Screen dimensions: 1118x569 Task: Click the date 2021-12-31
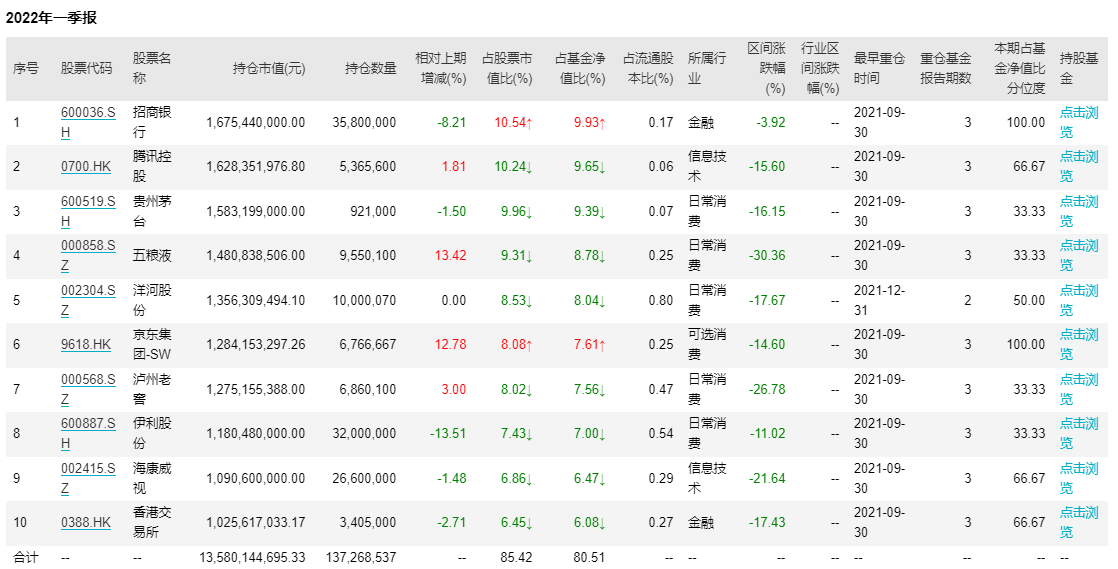pyautogui.click(x=879, y=300)
